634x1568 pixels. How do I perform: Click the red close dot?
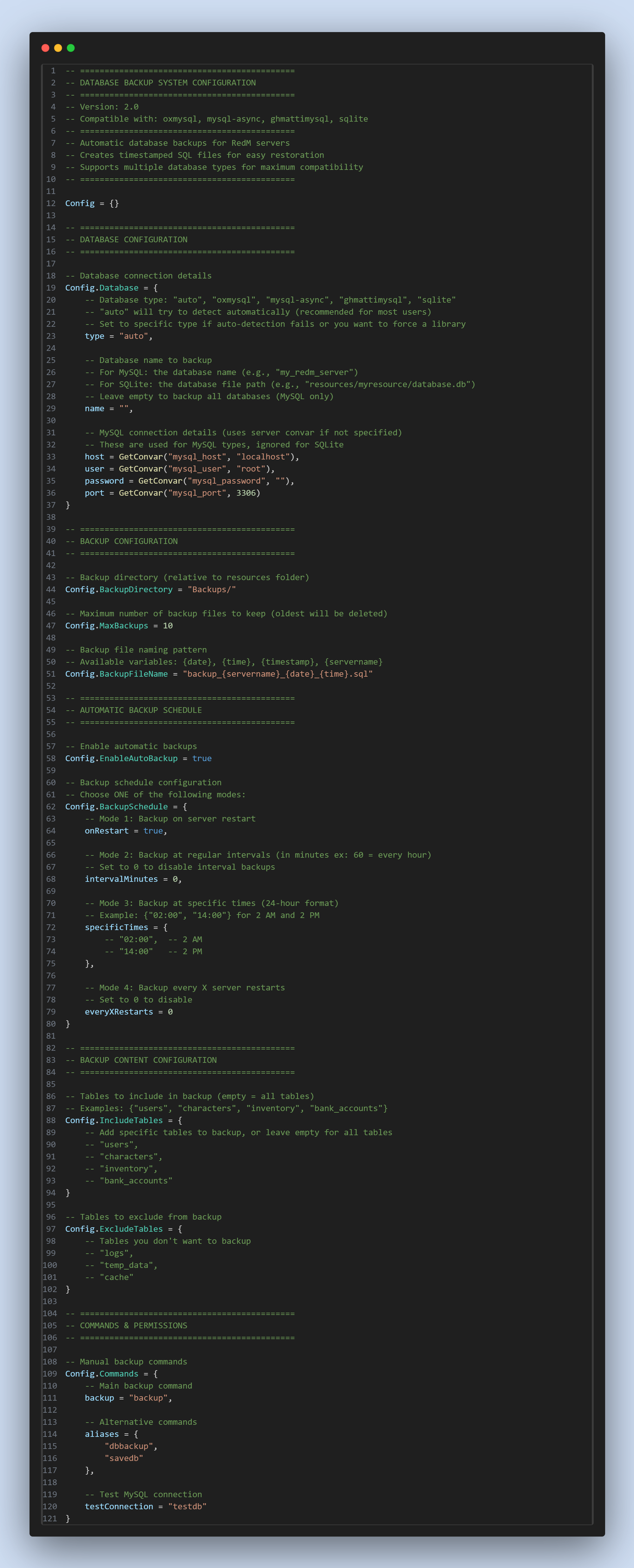(45, 48)
